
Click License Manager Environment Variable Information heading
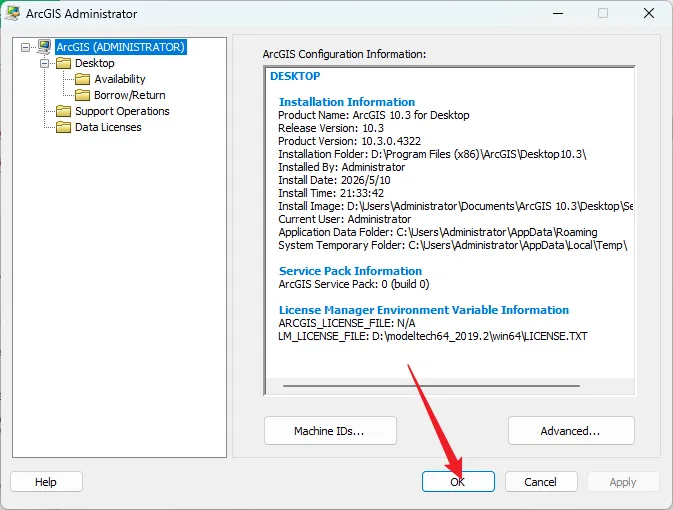pos(424,310)
